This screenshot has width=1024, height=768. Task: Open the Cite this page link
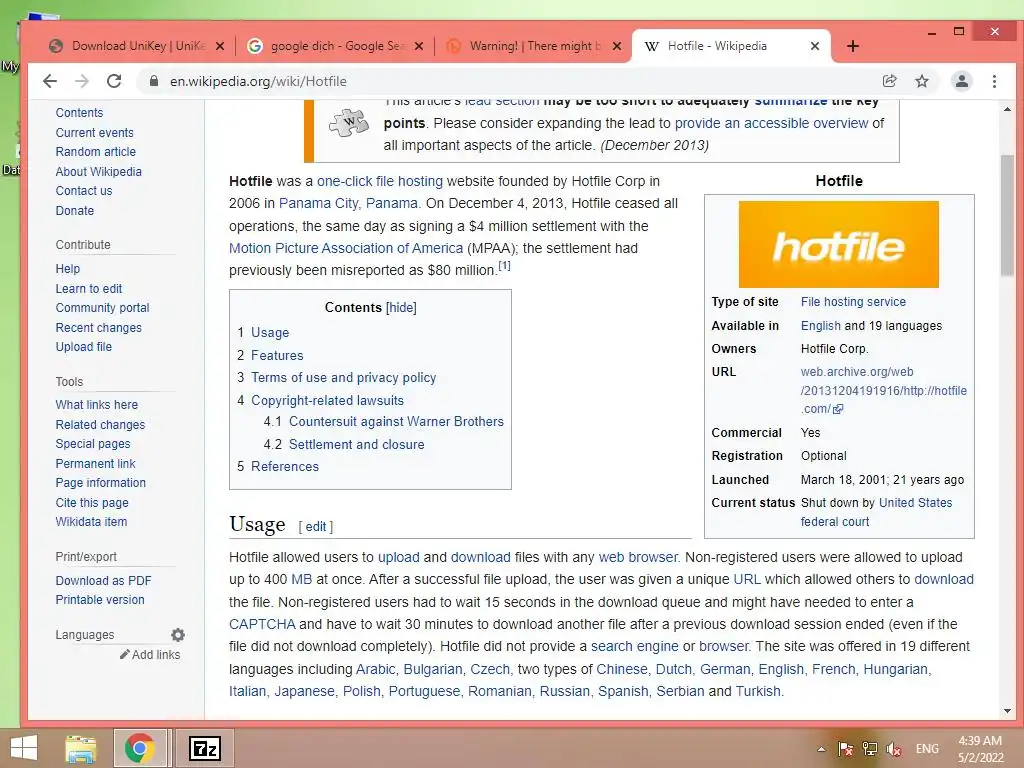coord(91,502)
